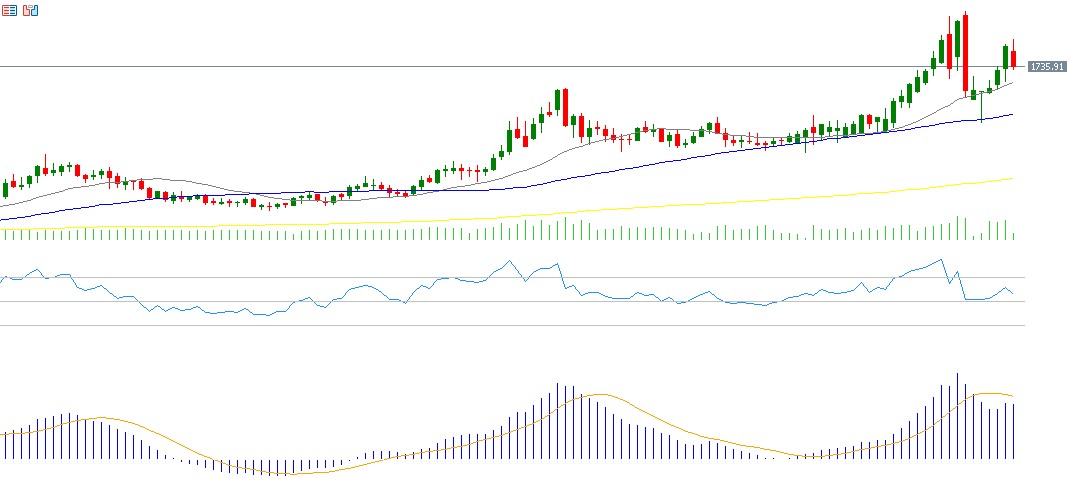Open the Depth of Market icon
The image size is (1071, 502).
click(x=10, y=11)
